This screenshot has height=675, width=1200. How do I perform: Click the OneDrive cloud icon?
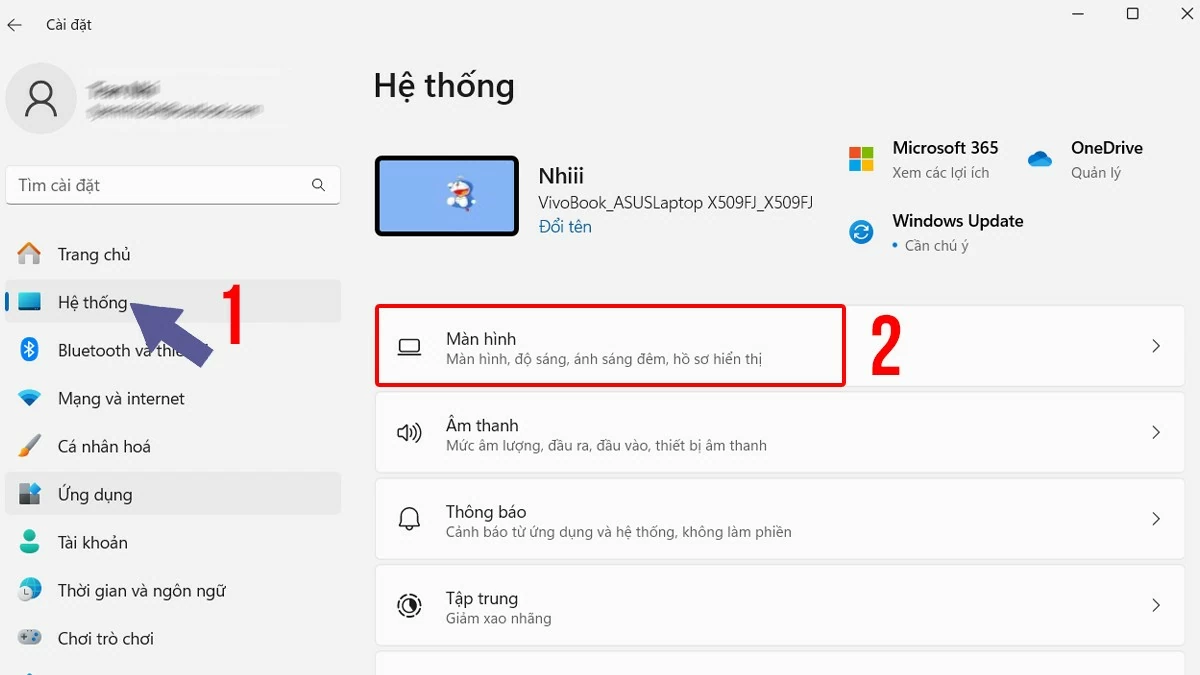[x=1040, y=158]
